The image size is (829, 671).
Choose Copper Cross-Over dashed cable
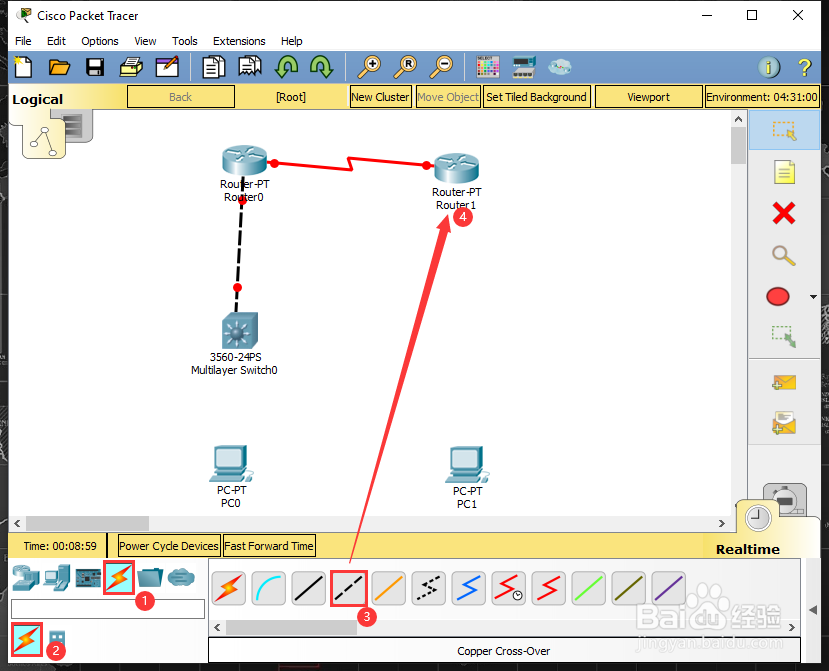pyautogui.click(x=348, y=588)
